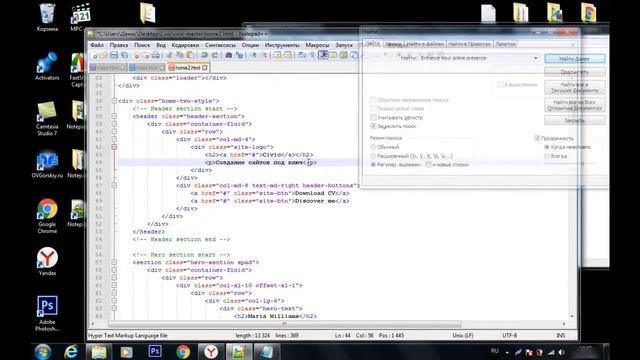The image size is (640, 360).
Task: Uncheck the 'Зациклить поиск' checkbox
Action: [373, 126]
